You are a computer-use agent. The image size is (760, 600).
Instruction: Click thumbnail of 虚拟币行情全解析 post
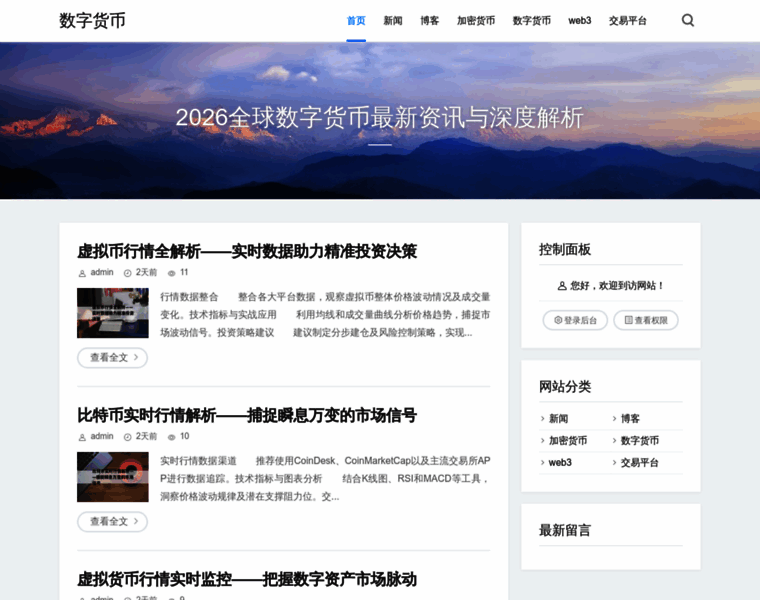[113, 313]
